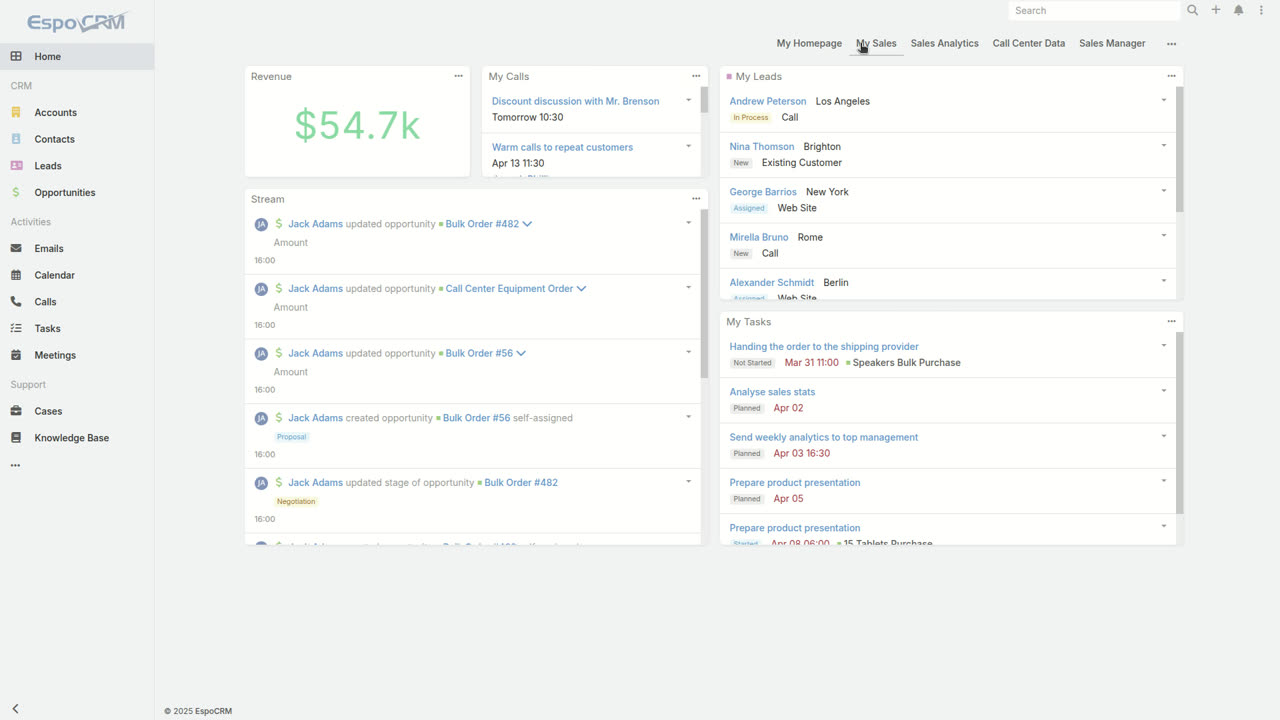Image resolution: width=1280 pixels, height=720 pixels.
Task: Click the plus quick-create icon
Action: 1216,10
